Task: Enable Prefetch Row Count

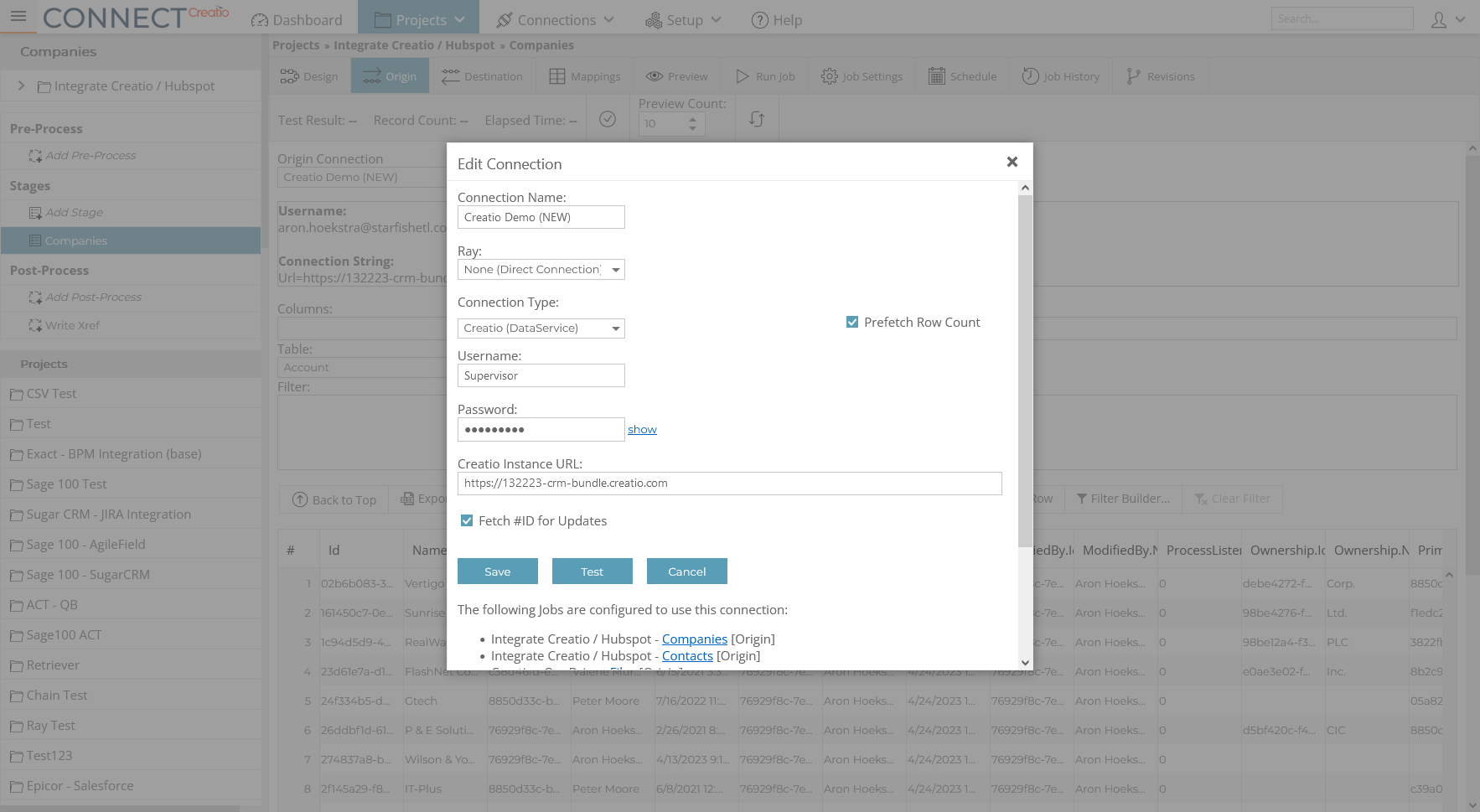Action: pos(852,321)
